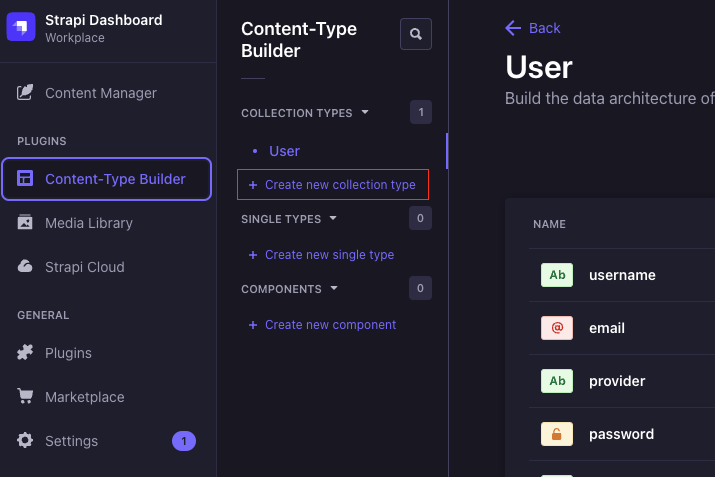Click the Settings notification badge
This screenshot has height=477, width=715.
pyautogui.click(x=184, y=441)
